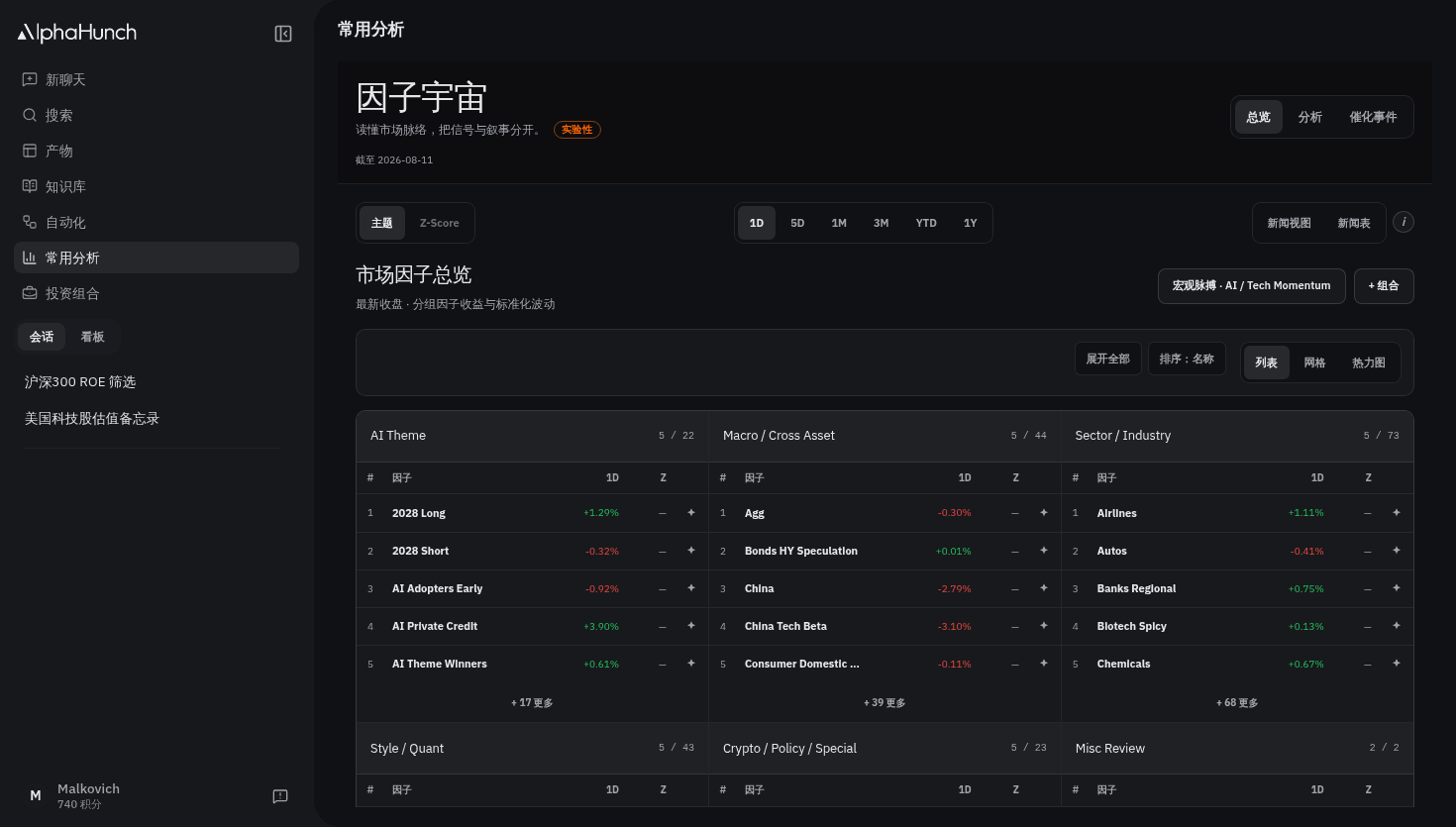Viewport: 1456px width, 827px height.
Task: Click the 新聊天 new chat icon
Action: click(30, 79)
